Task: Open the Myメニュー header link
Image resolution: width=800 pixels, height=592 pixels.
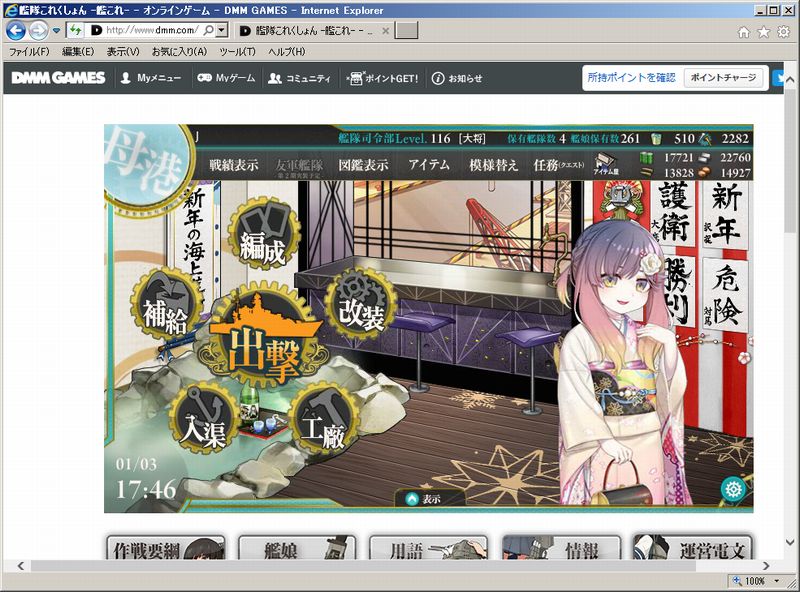Action: point(151,78)
